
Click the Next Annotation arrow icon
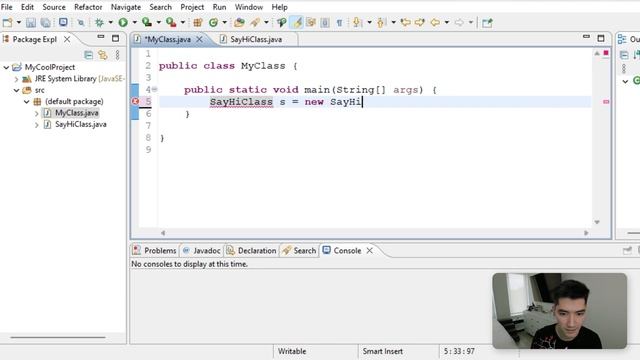357,22
